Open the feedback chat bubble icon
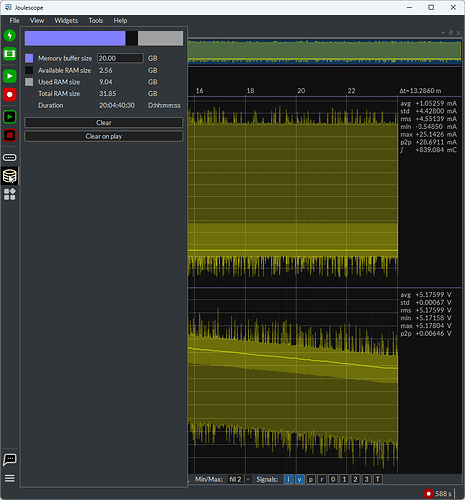Image resolution: width=465 pixels, height=500 pixels. tap(10, 460)
